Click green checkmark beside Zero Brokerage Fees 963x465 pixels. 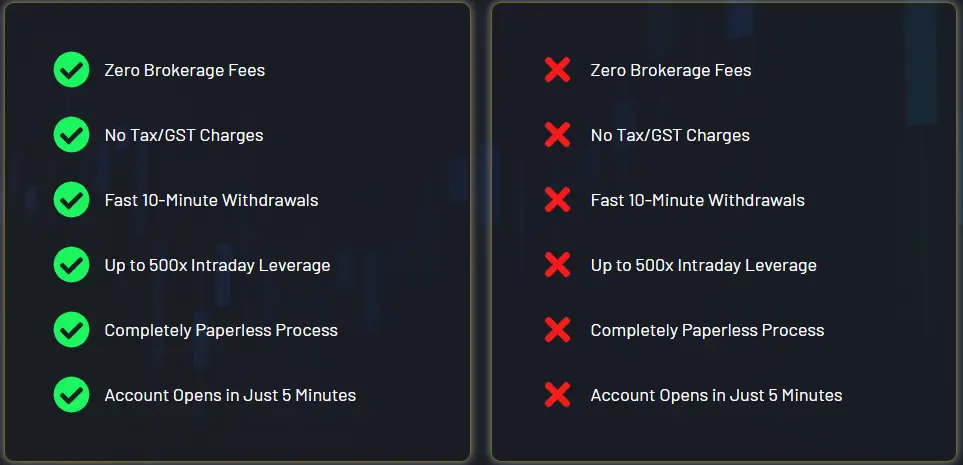[x=71, y=70]
